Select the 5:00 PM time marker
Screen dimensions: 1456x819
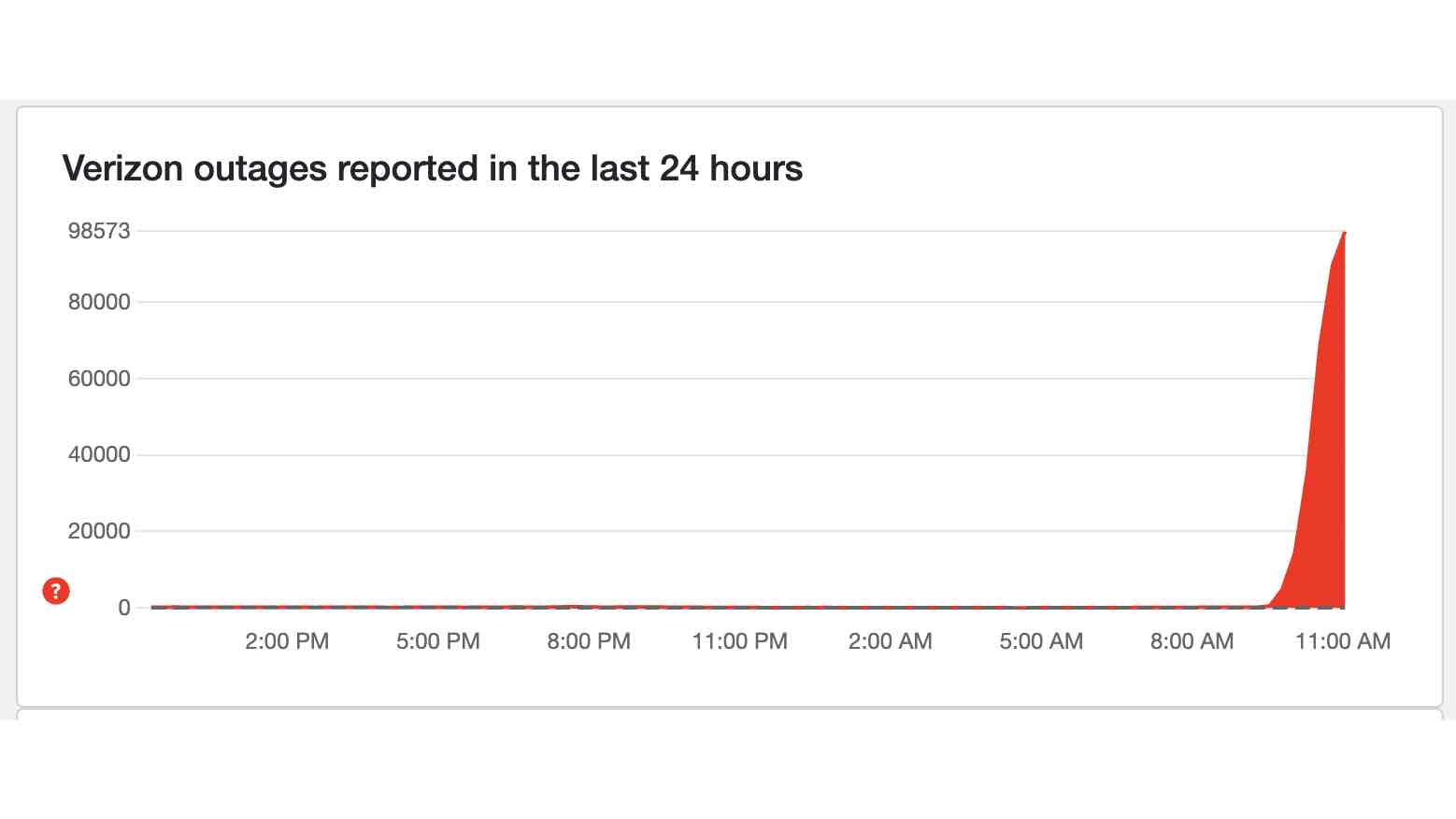pyautogui.click(x=438, y=641)
